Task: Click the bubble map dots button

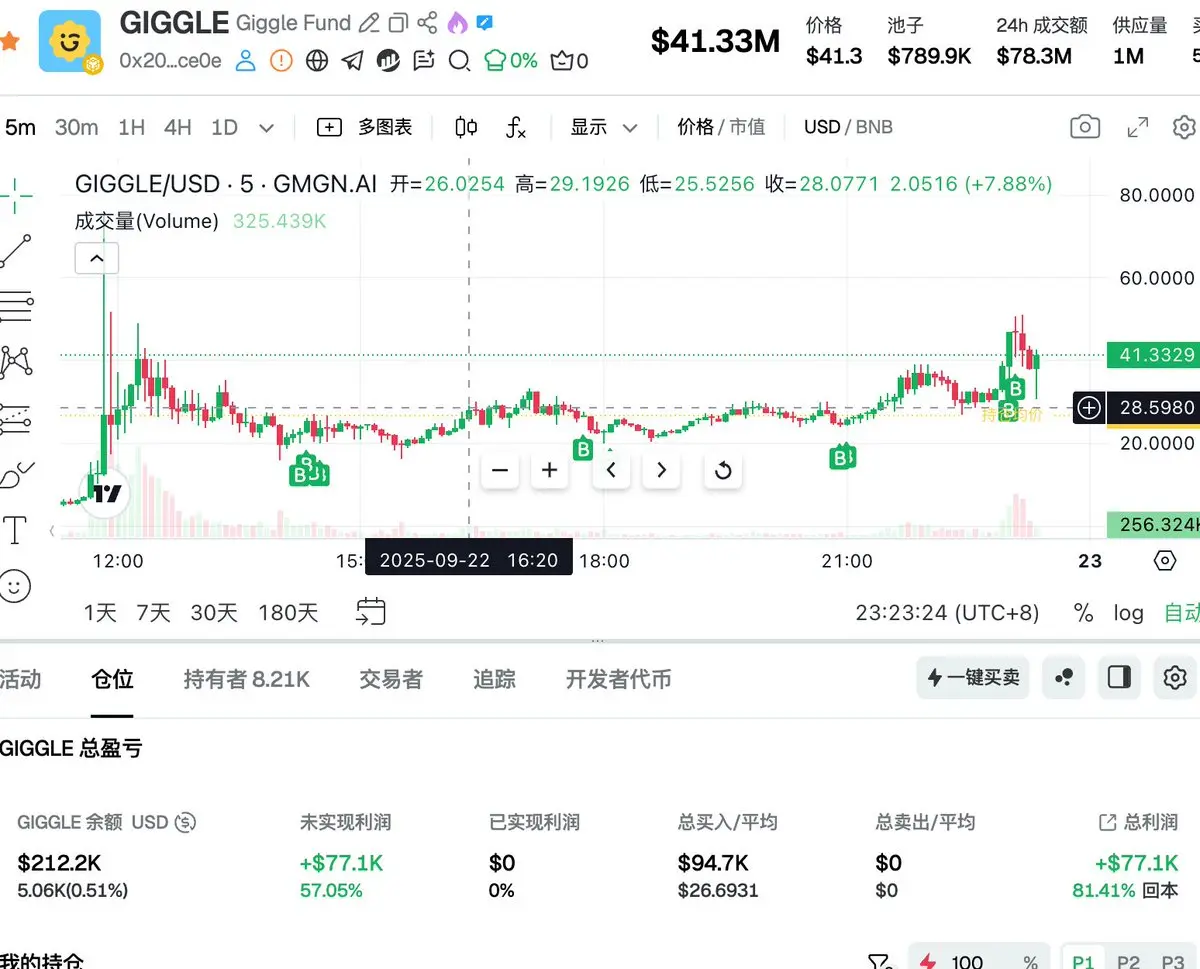Action: coord(1064,678)
